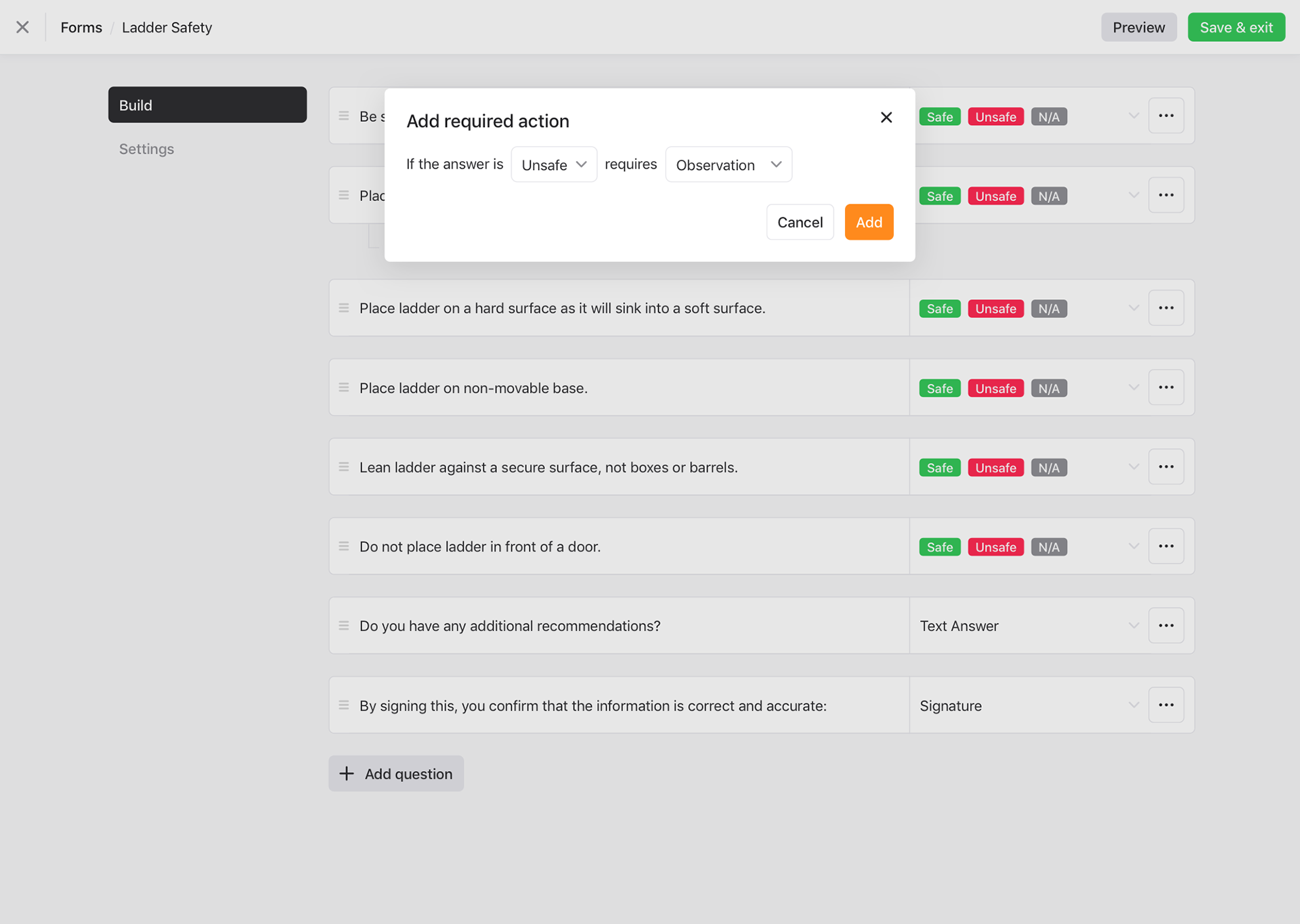1300x924 pixels.
Task: Open the 'Observation' requires dropdown in the dialog
Action: (x=728, y=164)
